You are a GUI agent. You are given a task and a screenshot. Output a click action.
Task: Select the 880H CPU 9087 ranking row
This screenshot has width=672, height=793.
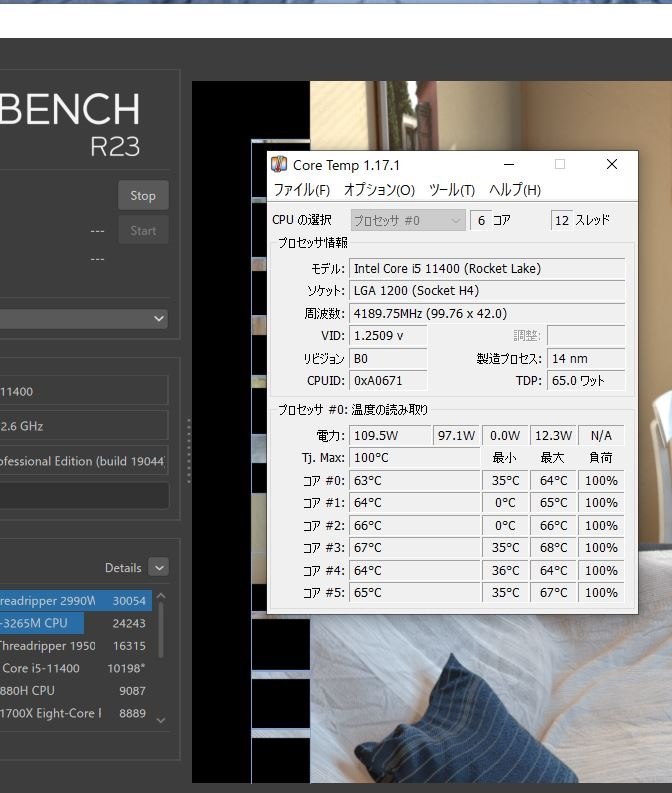(76, 690)
